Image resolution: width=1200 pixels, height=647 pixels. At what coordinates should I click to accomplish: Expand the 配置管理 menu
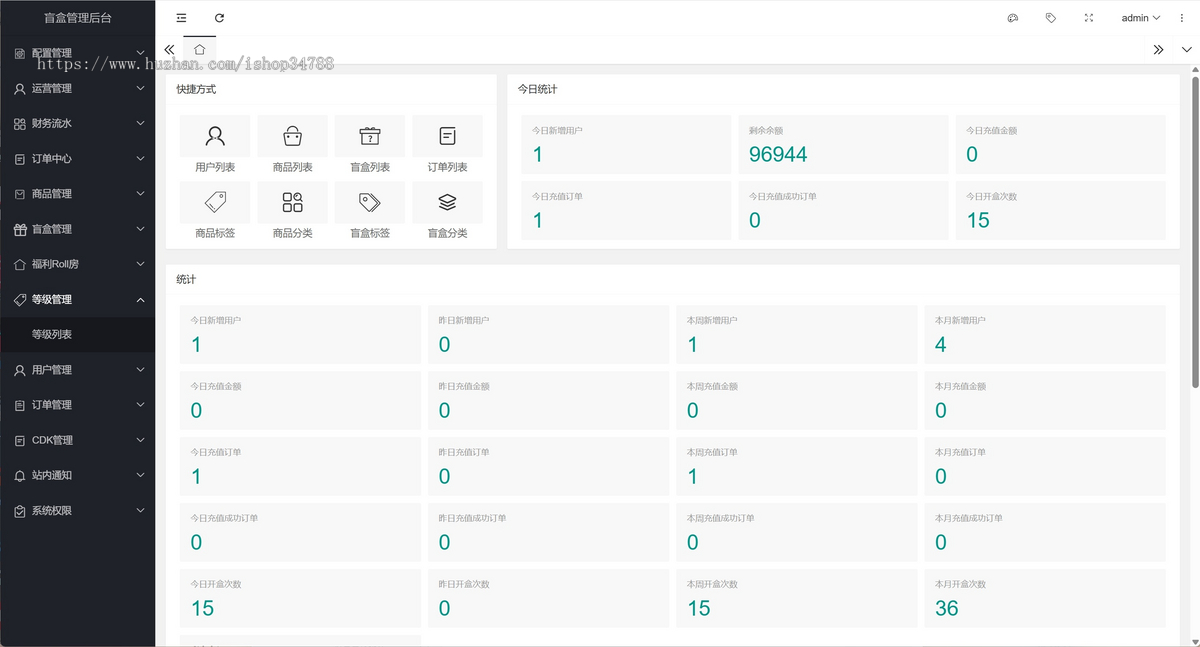78,53
